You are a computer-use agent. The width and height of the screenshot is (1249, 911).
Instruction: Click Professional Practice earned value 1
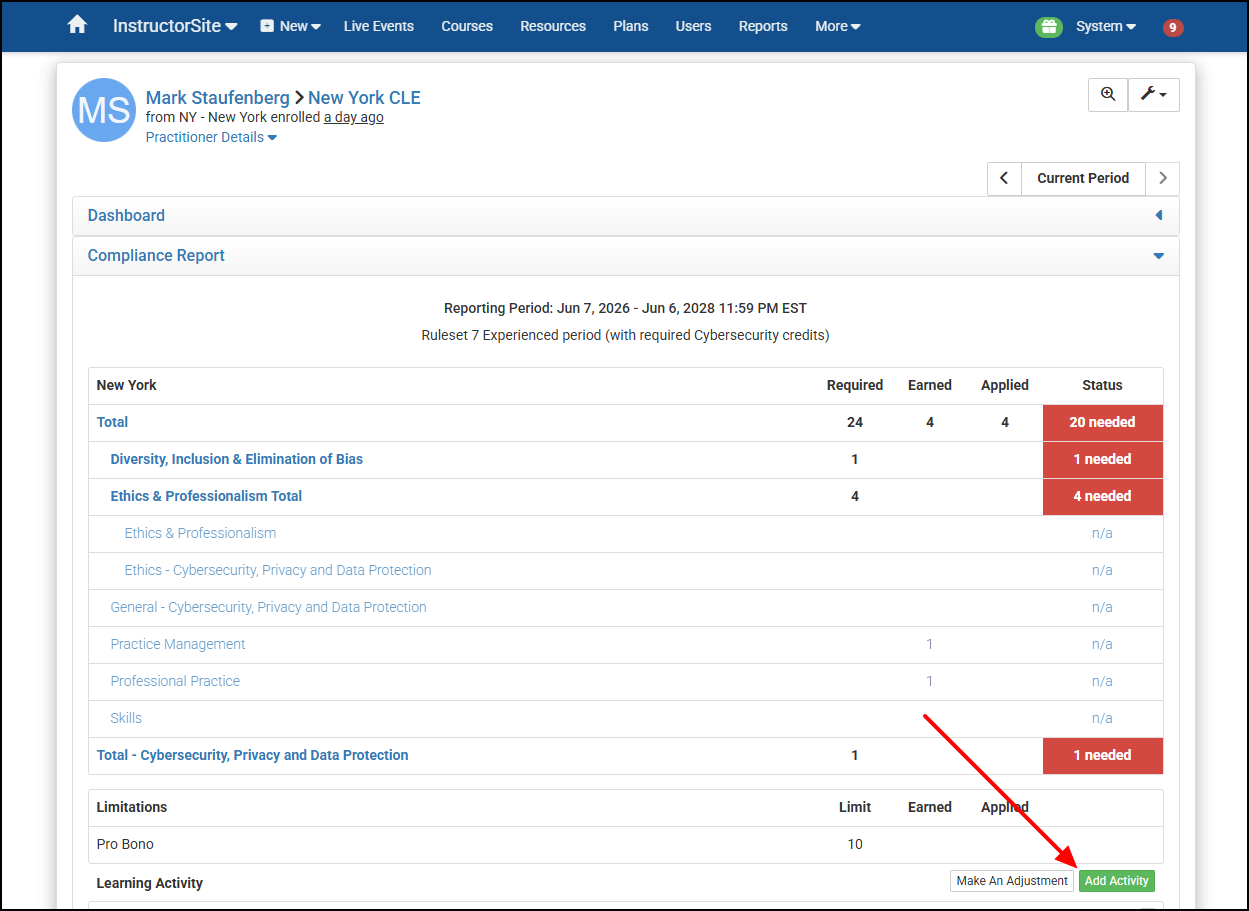pos(929,681)
